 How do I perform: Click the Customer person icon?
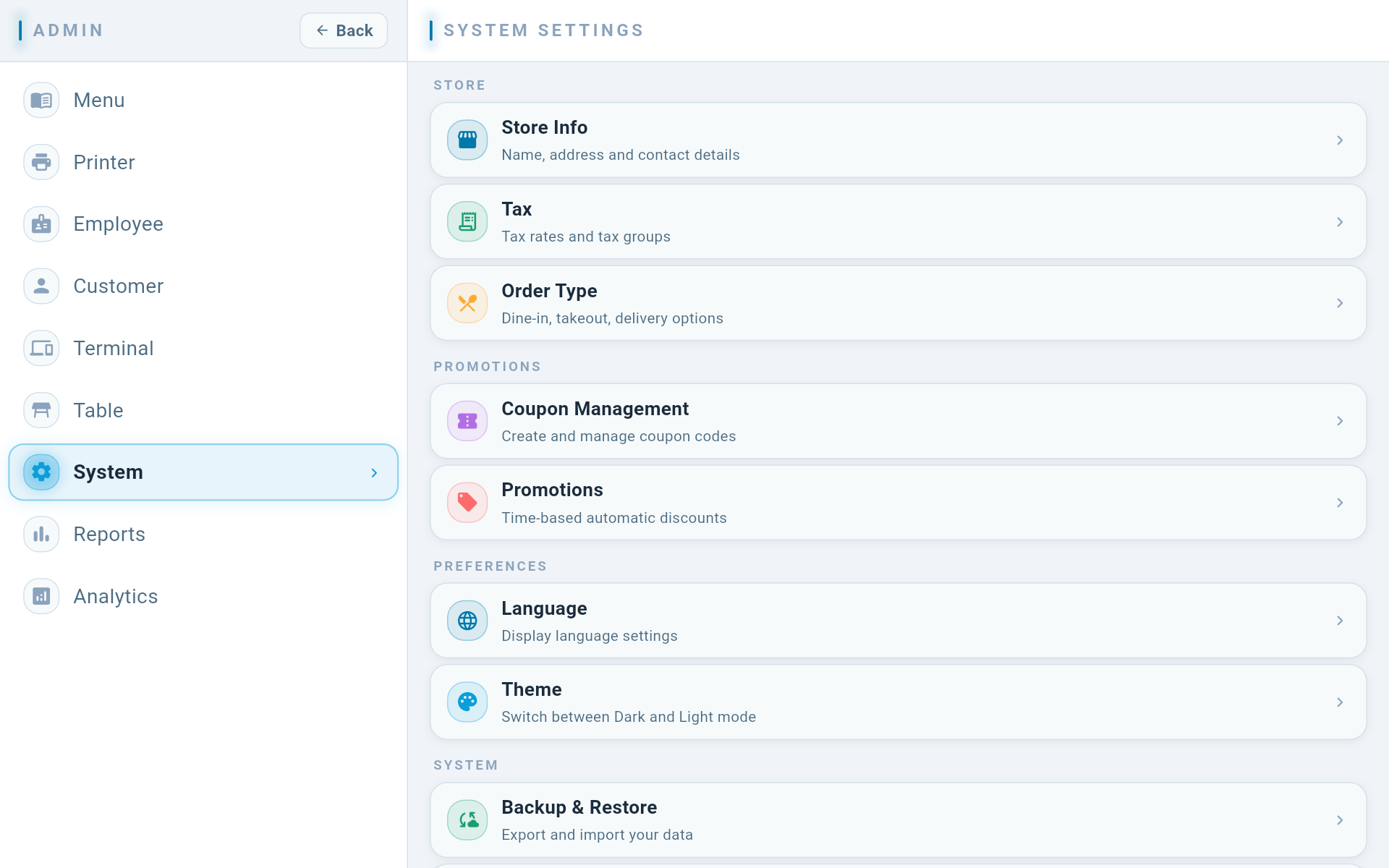pos(41,286)
